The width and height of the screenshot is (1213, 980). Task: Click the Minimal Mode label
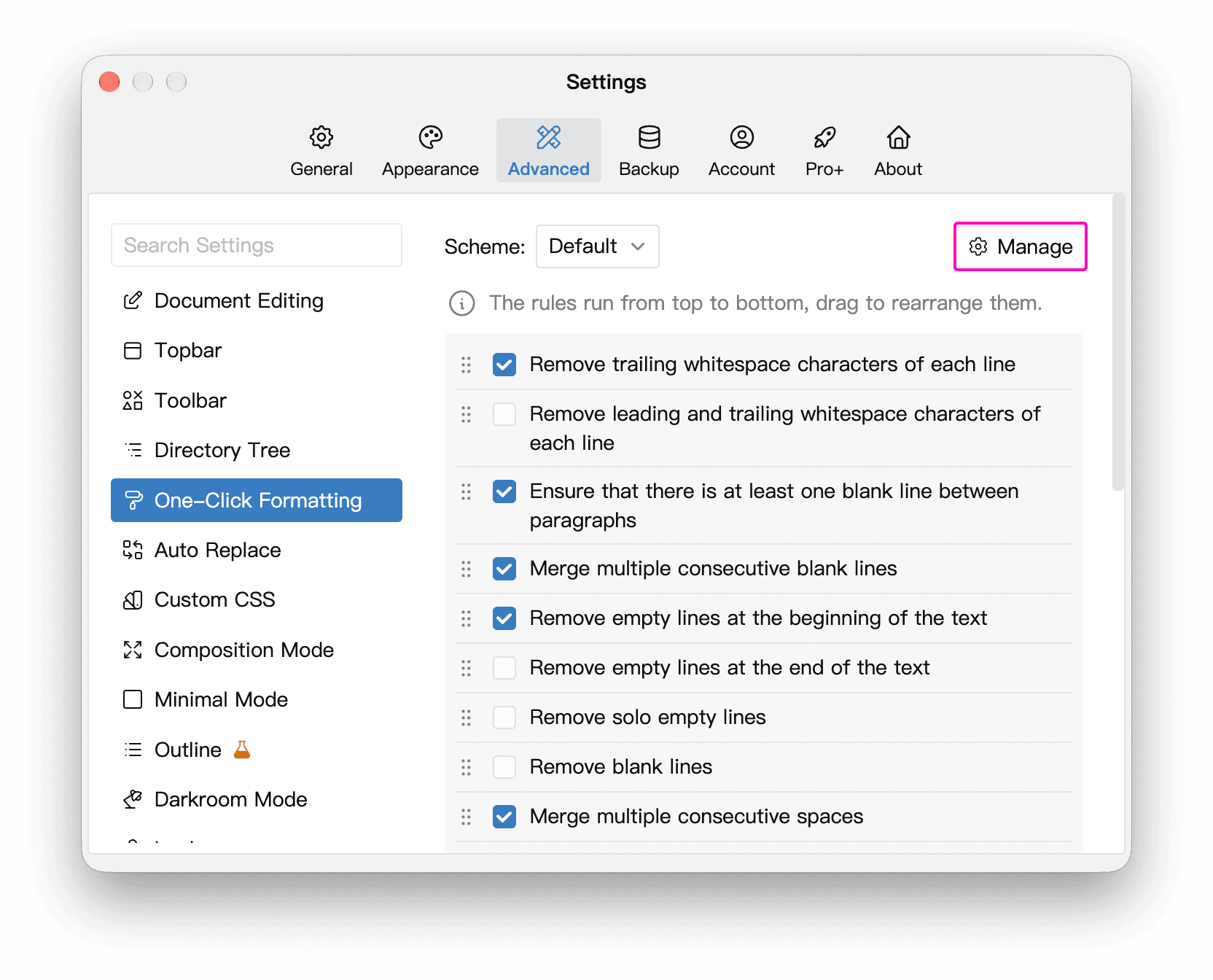coord(221,700)
